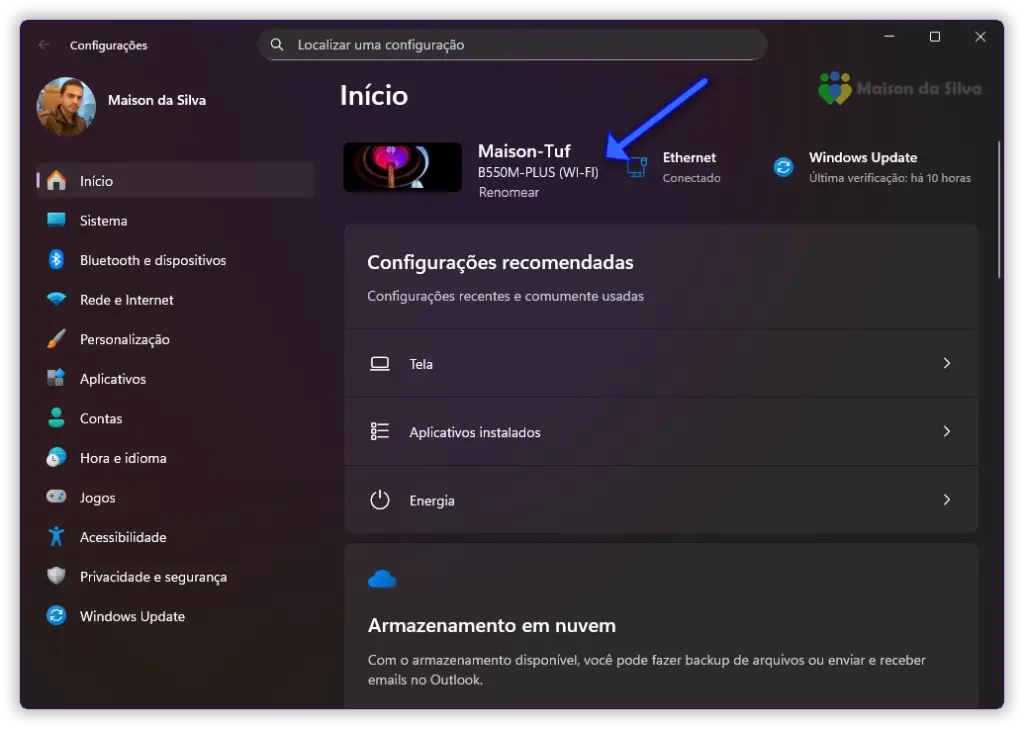1024x729 pixels.
Task: Go to Contas in the sidebar
Action: 101,419
